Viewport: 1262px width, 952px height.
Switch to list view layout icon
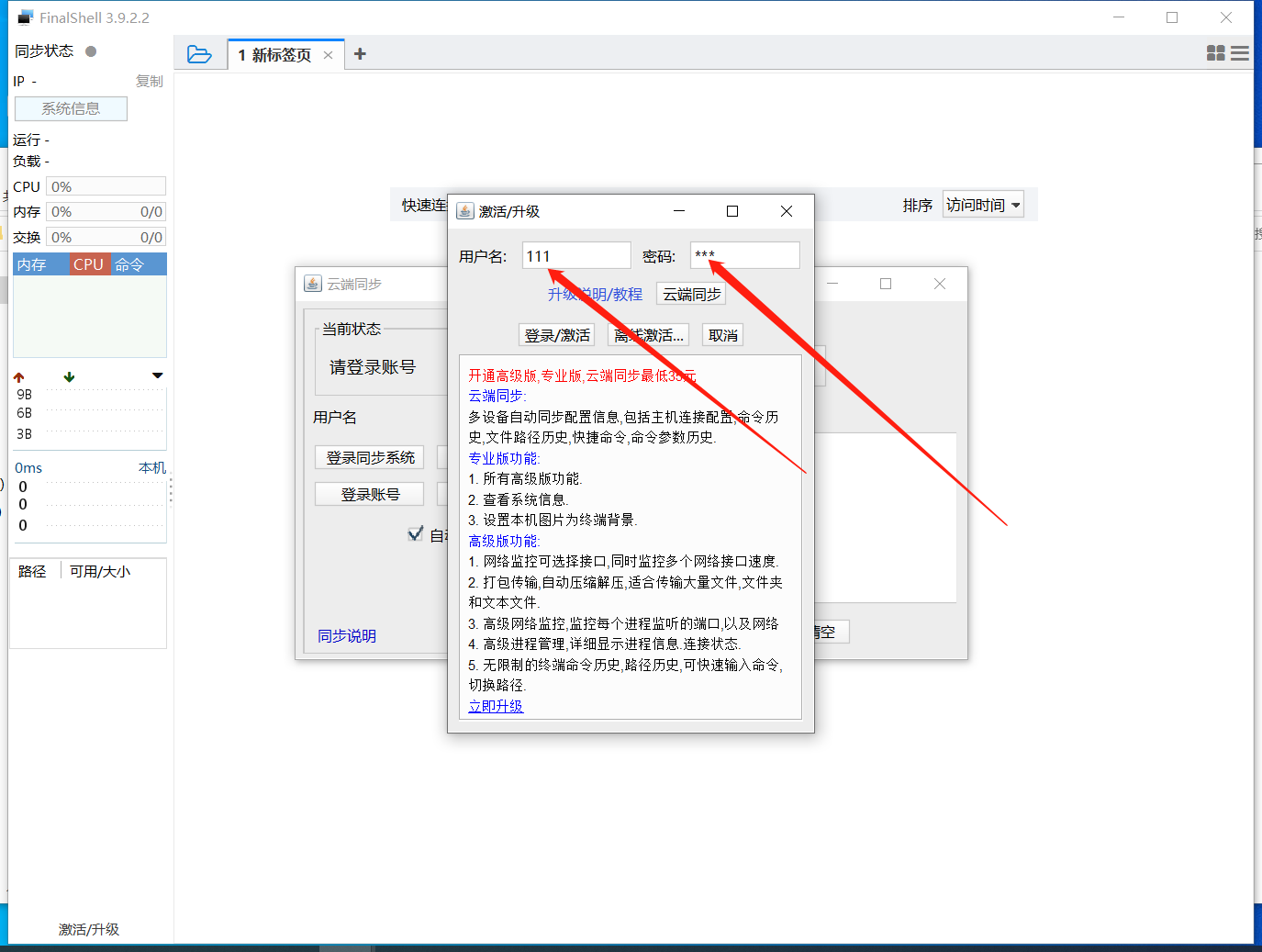click(1240, 53)
